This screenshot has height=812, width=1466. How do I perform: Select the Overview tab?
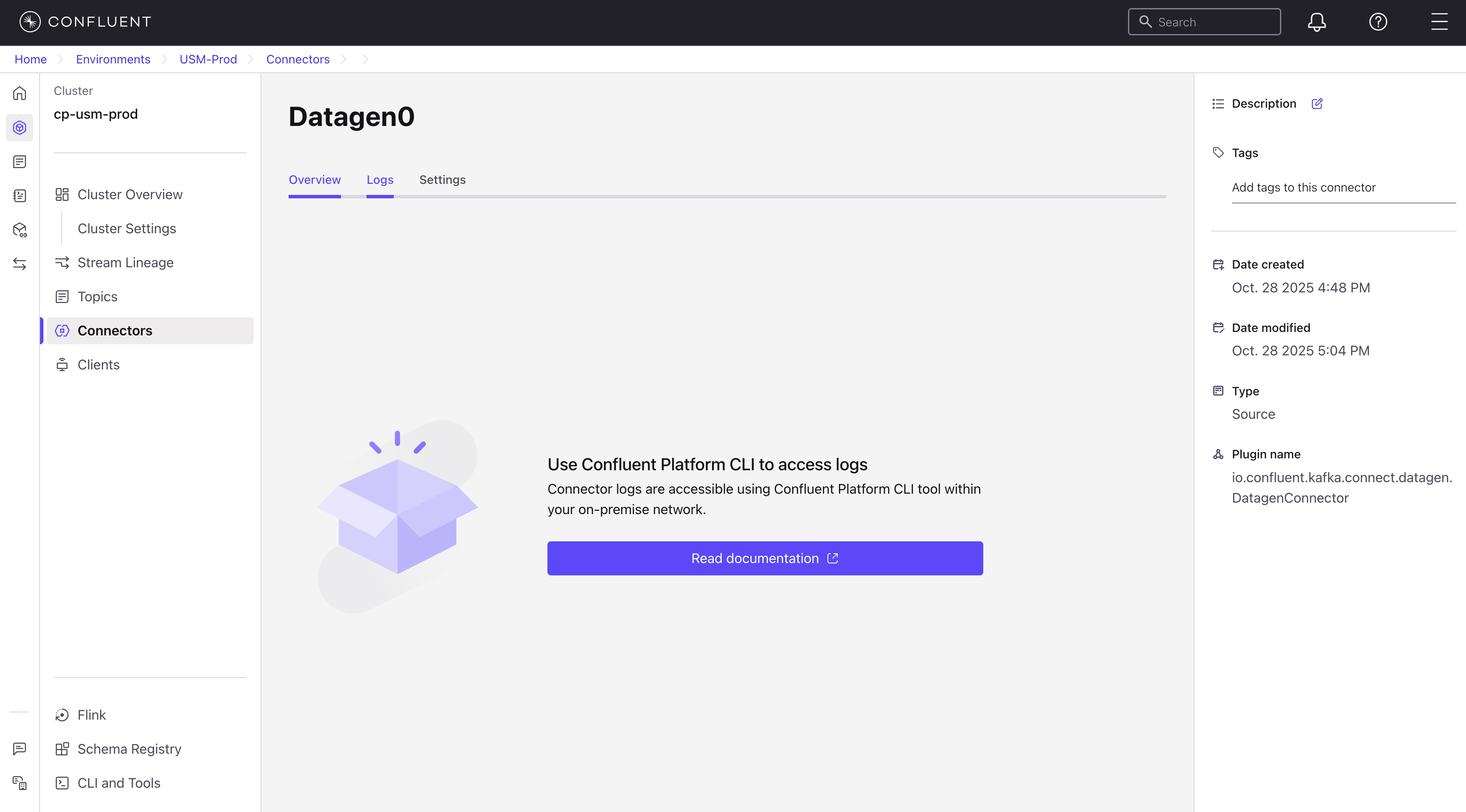314,180
